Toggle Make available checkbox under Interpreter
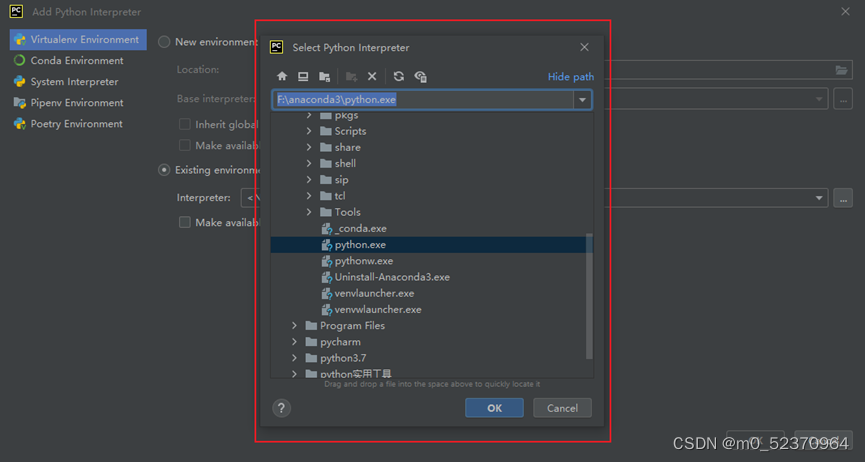 point(185,222)
